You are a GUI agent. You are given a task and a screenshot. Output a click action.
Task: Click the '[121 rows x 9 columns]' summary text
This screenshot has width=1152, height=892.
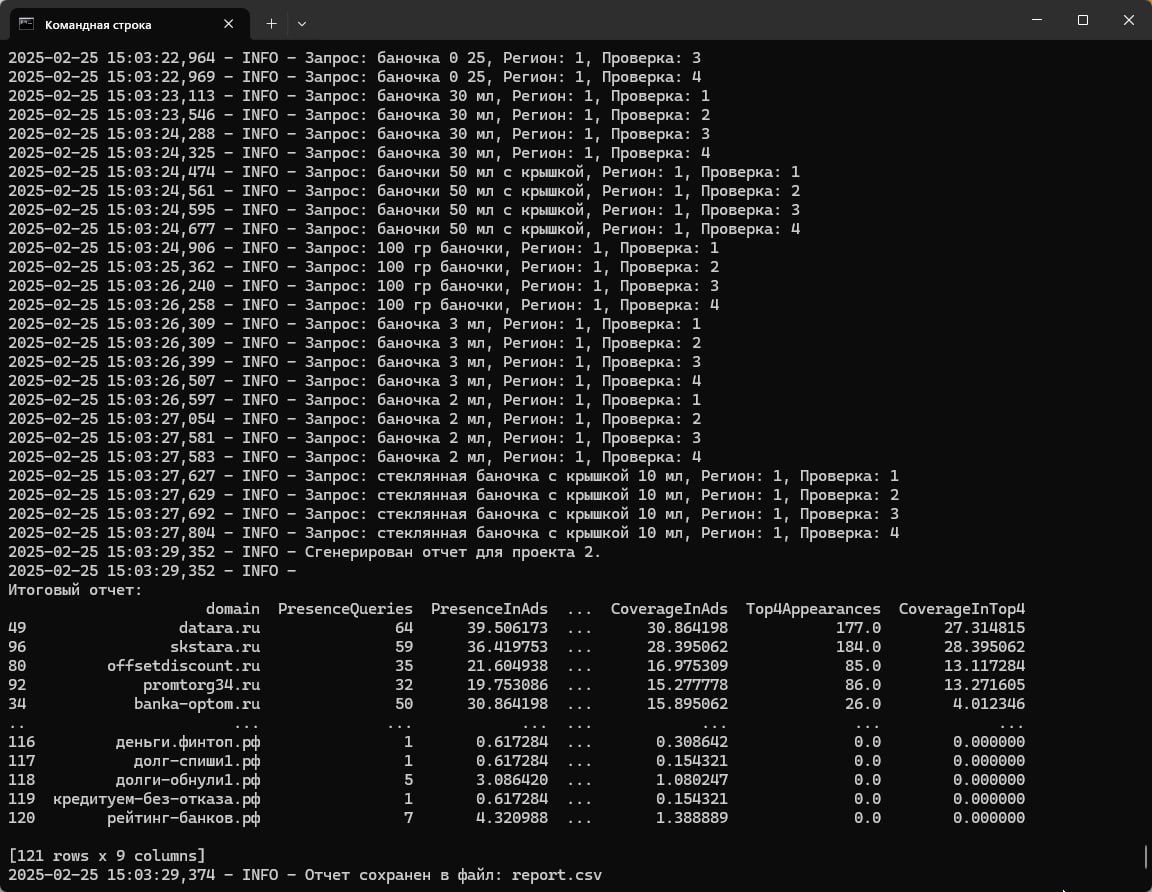pos(107,856)
